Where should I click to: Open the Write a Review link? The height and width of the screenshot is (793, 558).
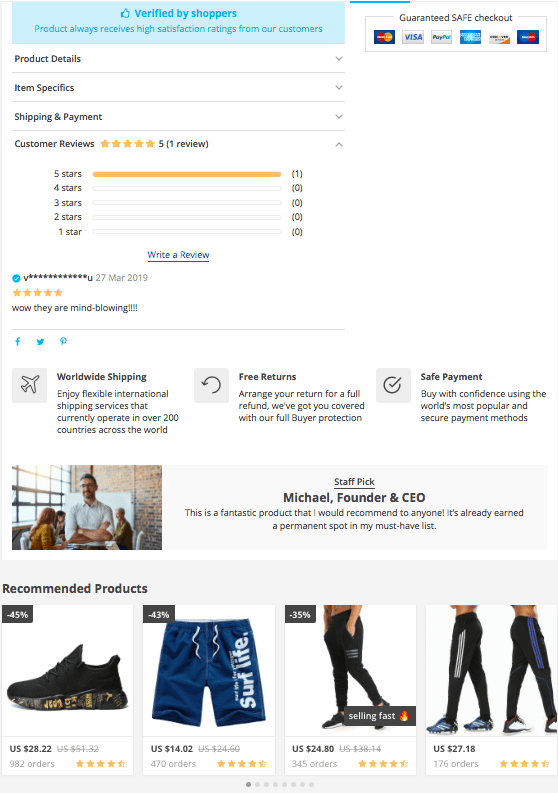point(178,255)
